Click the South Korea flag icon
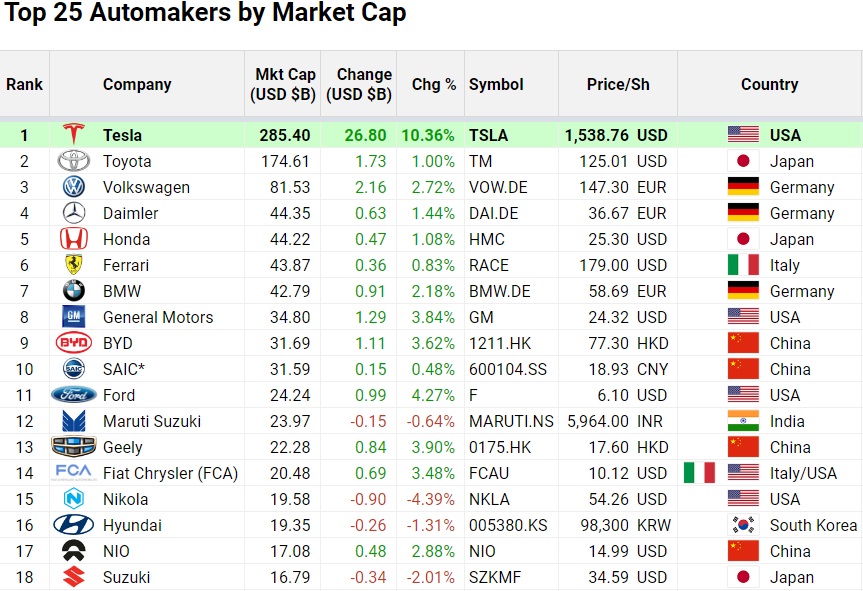 (742, 525)
